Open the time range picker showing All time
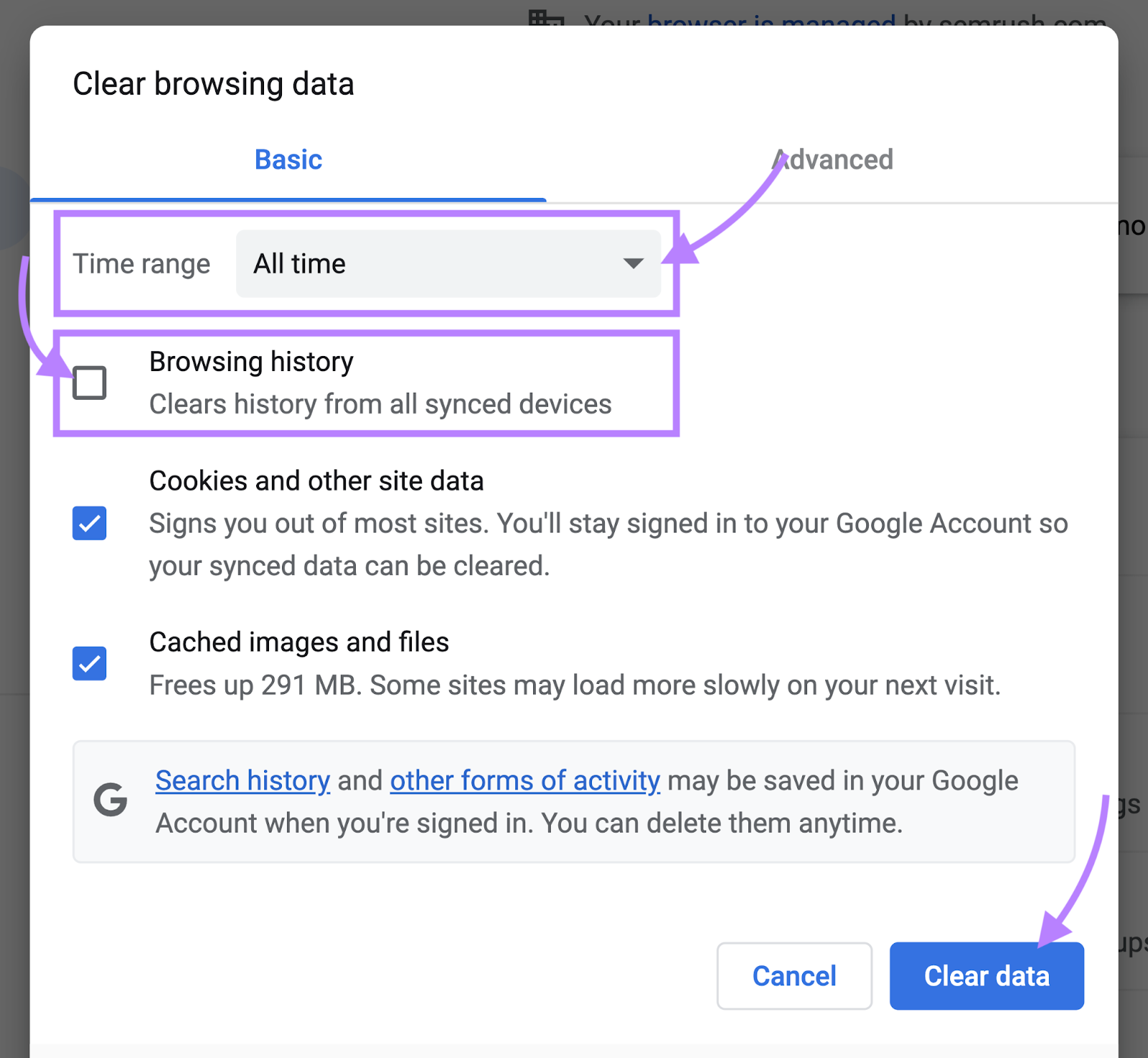Image resolution: width=1148 pixels, height=1058 pixels. click(x=448, y=263)
